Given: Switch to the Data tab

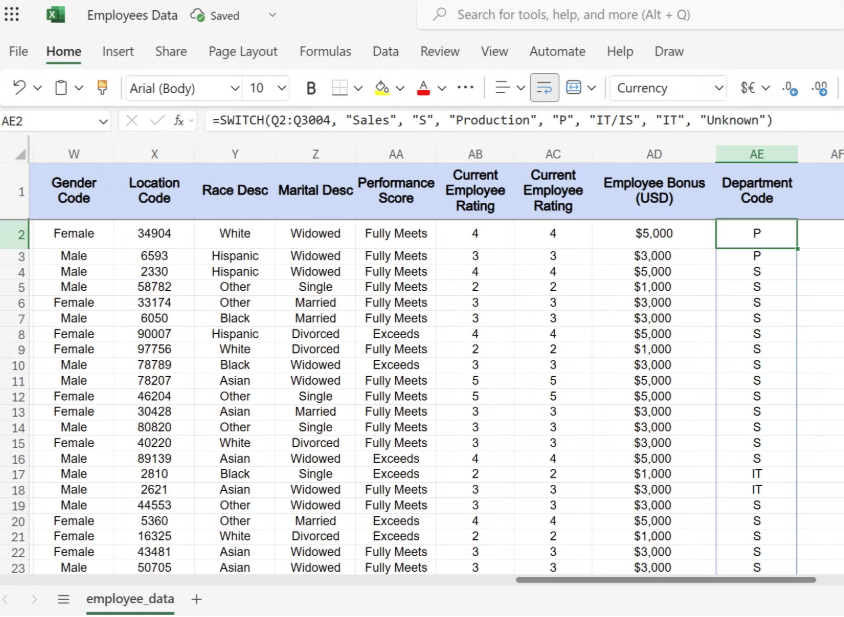Looking at the screenshot, I should coord(385,52).
